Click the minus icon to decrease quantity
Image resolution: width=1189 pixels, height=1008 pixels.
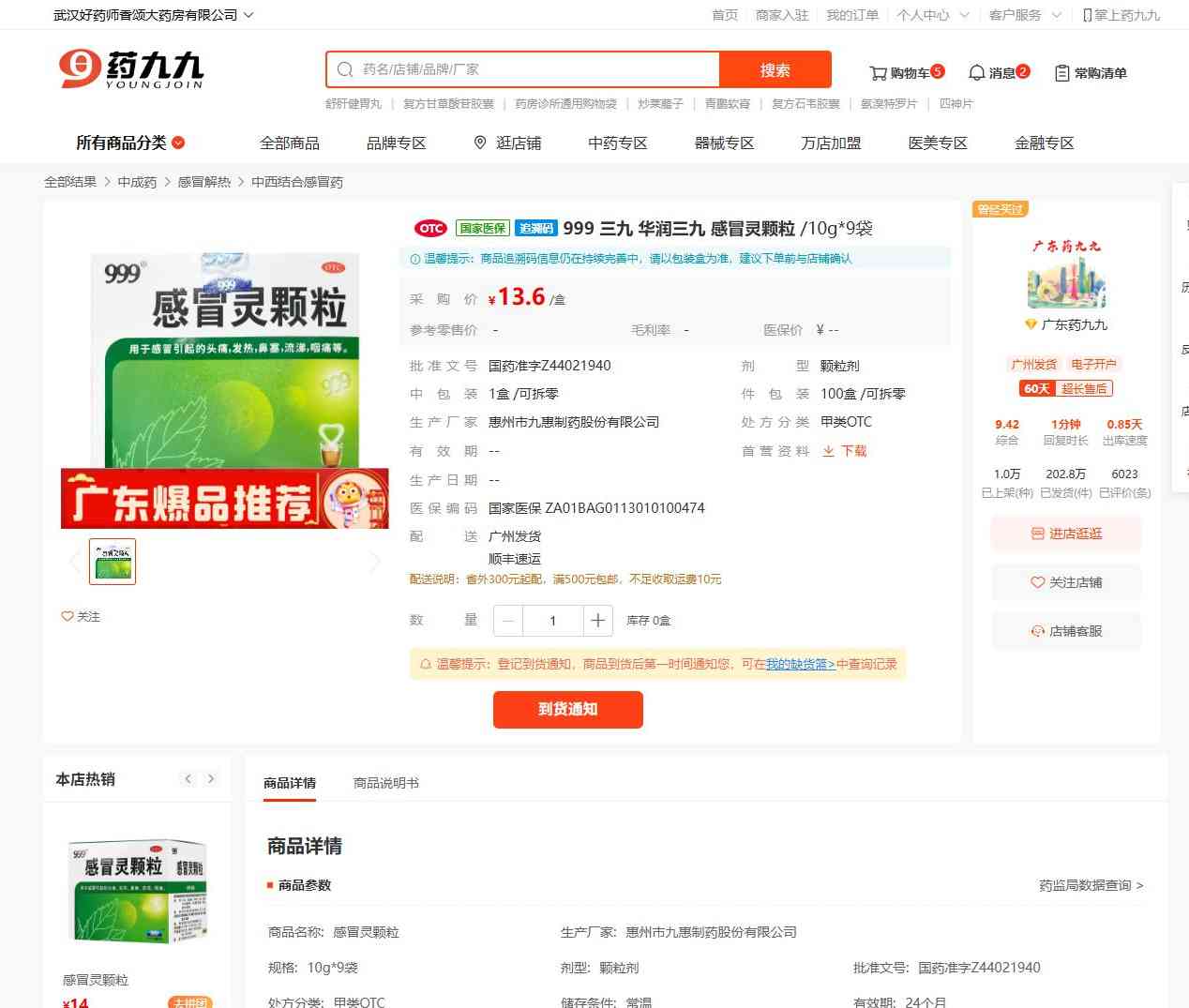click(508, 621)
